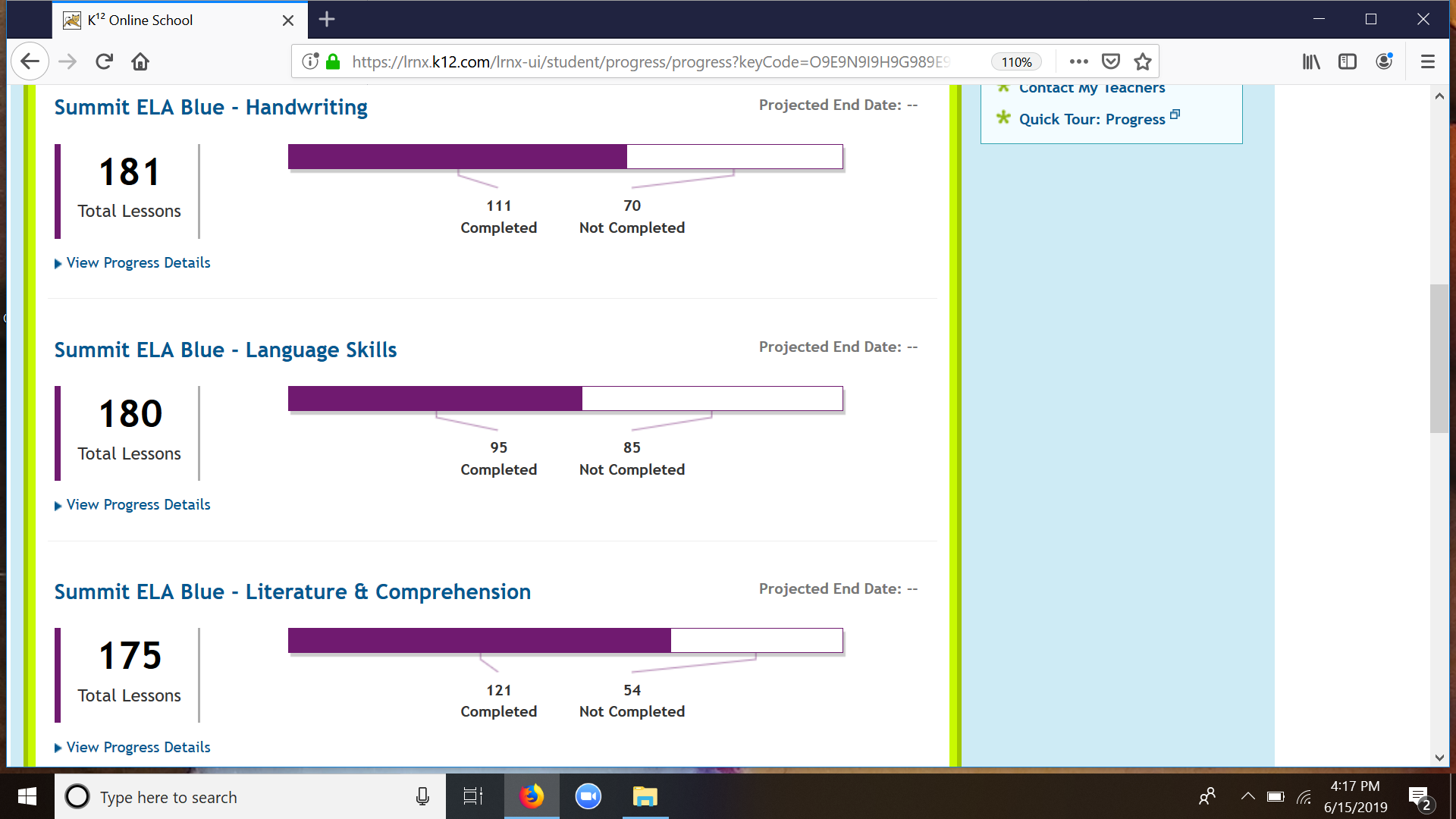This screenshot has width=1456, height=819.
Task: Click Projected End Date for Handwriting
Action: click(x=839, y=105)
